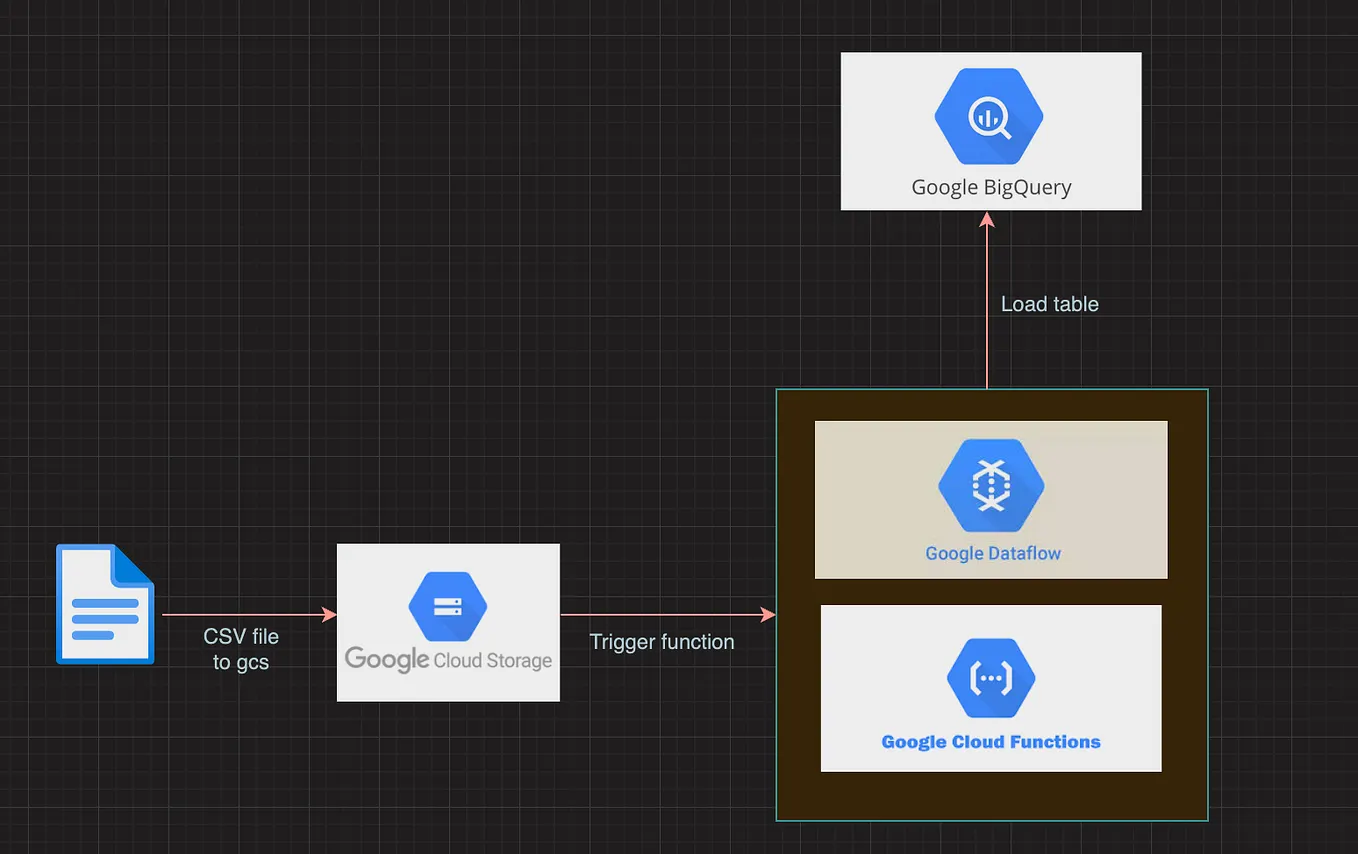Click the code brackets symbol in Cloud Functions hexagon
This screenshot has width=1358, height=854.
point(991,677)
